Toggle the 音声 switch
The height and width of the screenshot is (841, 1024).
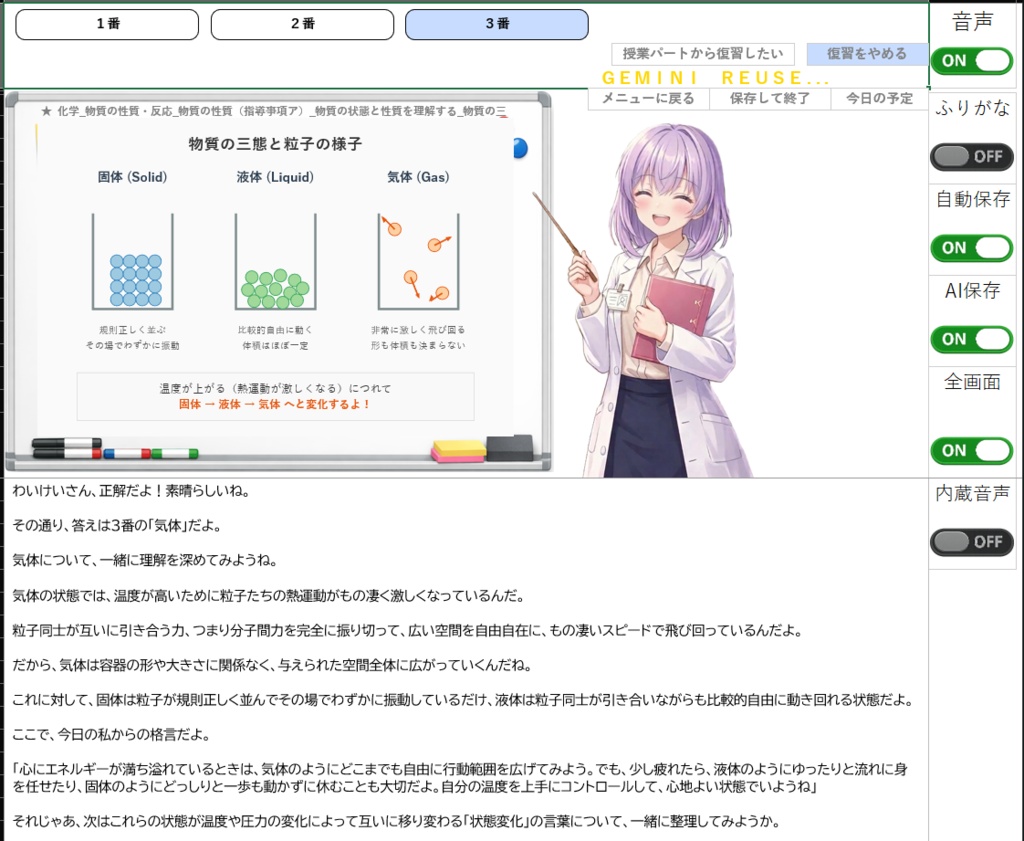tap(972, 61)
